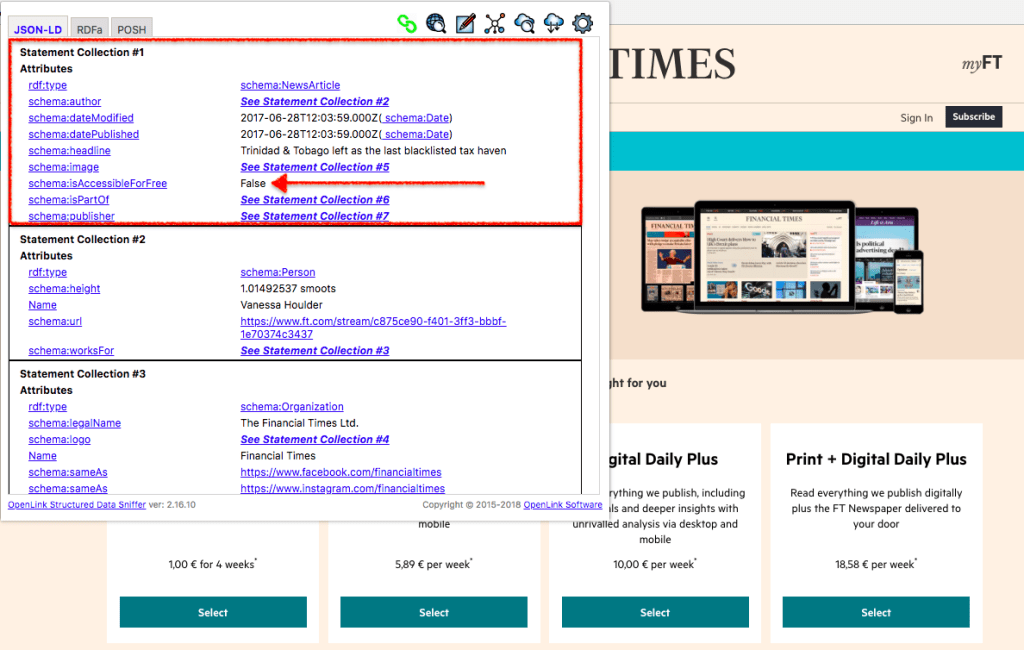Open the instagram.com/financialtimes link
The width and height of the screenshot is (1024, 650).
tap(342, 488)
